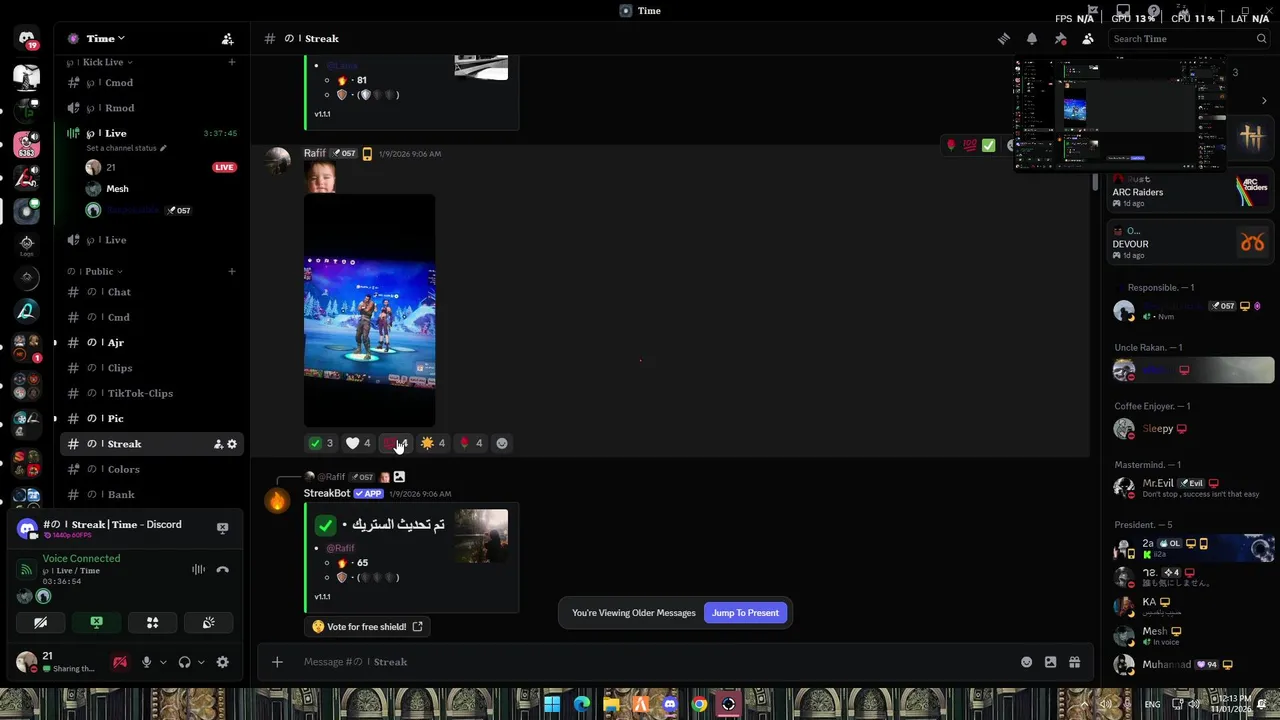This screenshot has width=1280, height=720.
Task: Open the Chat channel
Action: tap(150, 292)
